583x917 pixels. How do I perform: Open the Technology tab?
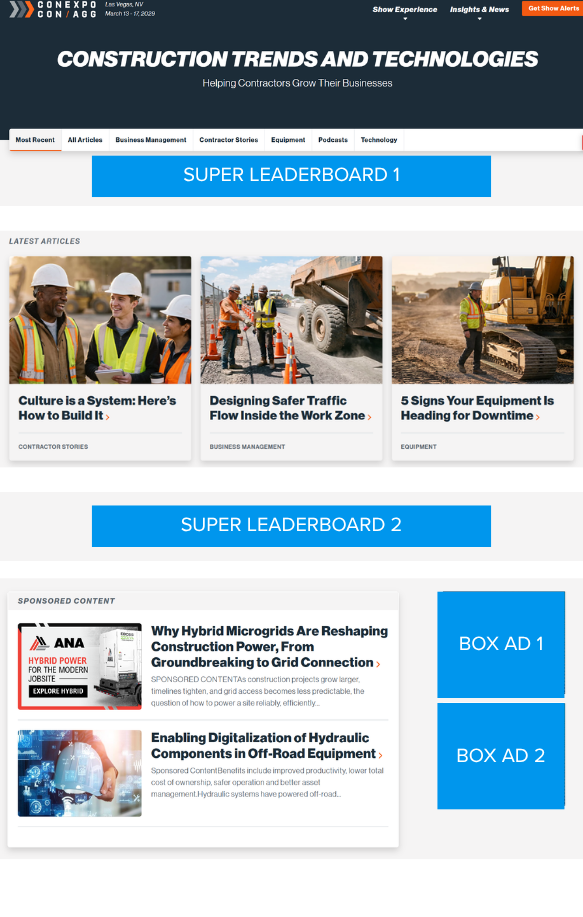(x=379, y=140)
